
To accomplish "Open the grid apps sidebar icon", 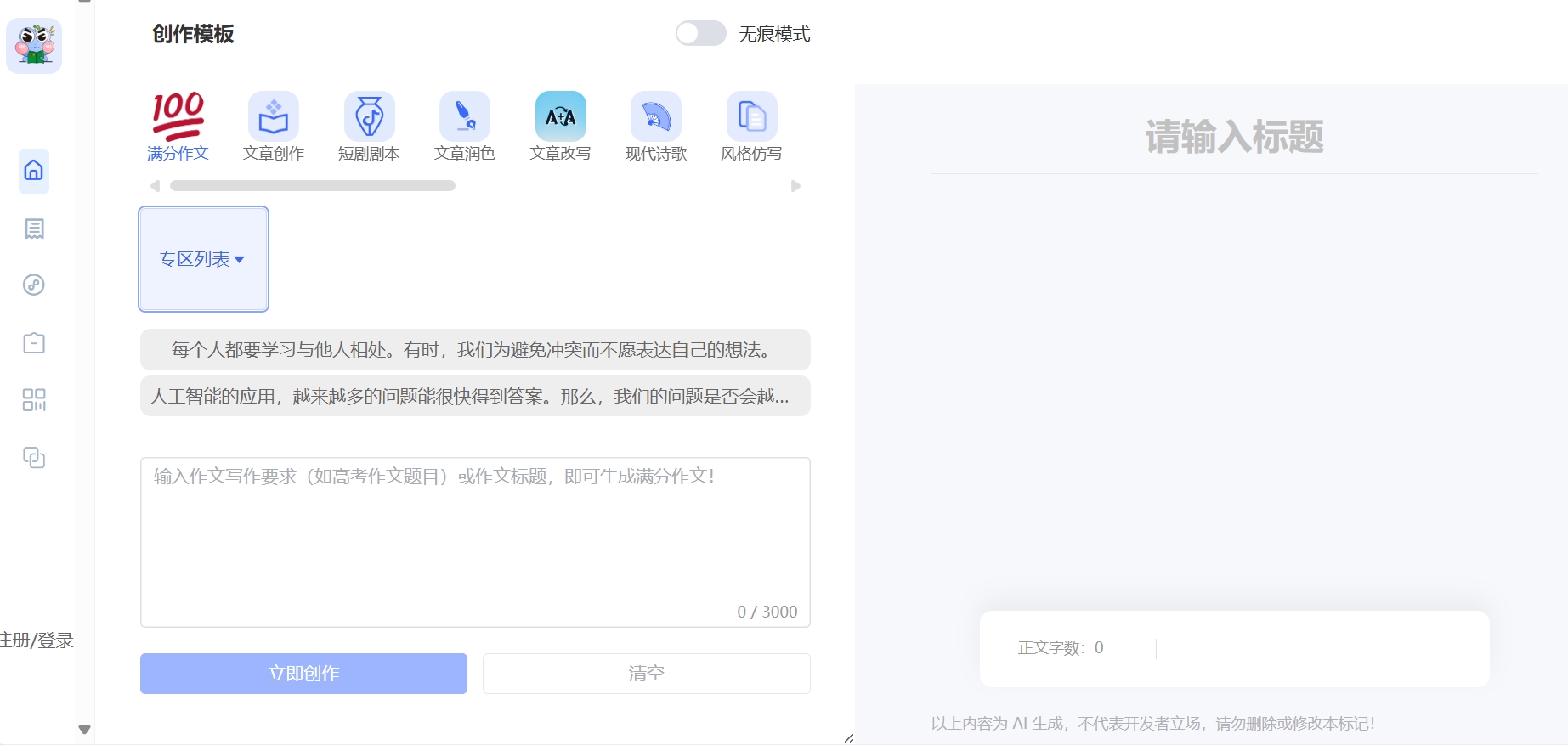I will pos(34,400).
